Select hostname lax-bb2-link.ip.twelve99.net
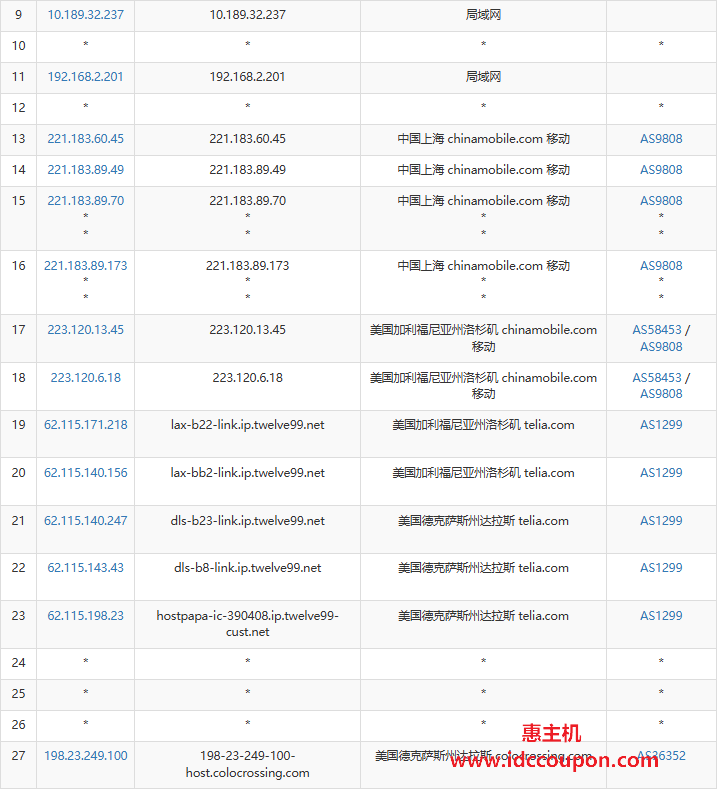The height and width of the screenshot is (789, 717). (x=248, y=472)
